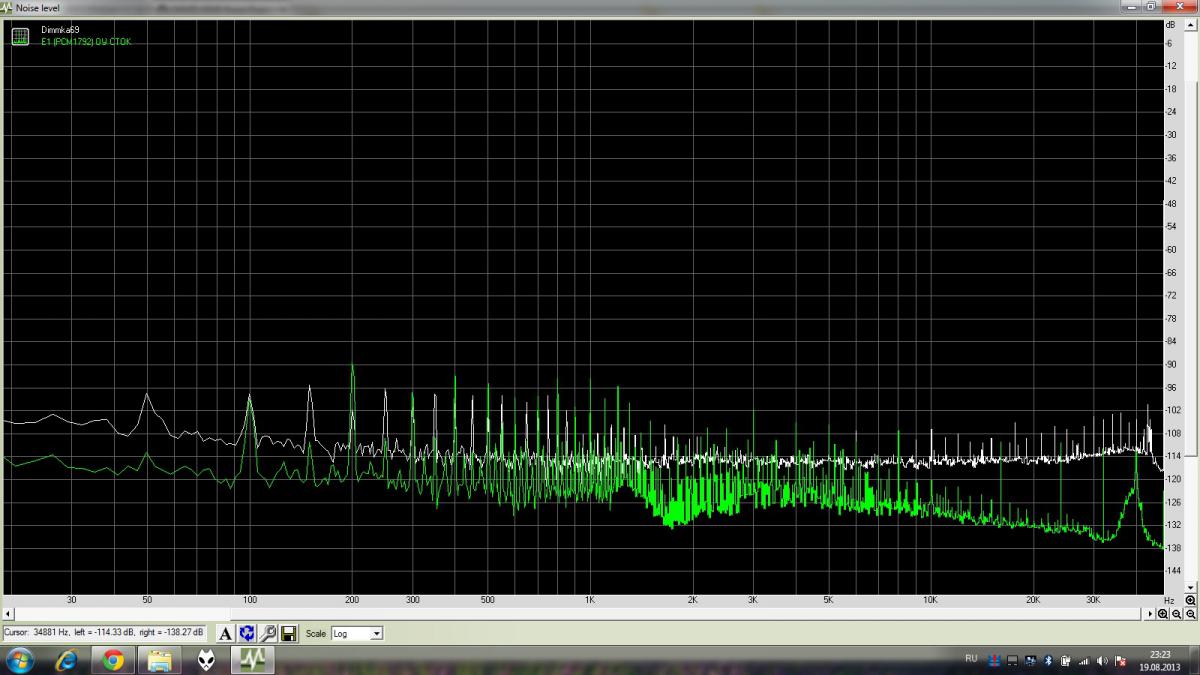
Task: Save the graph using the floppy disk icon
Action: (x=288, y=633)
